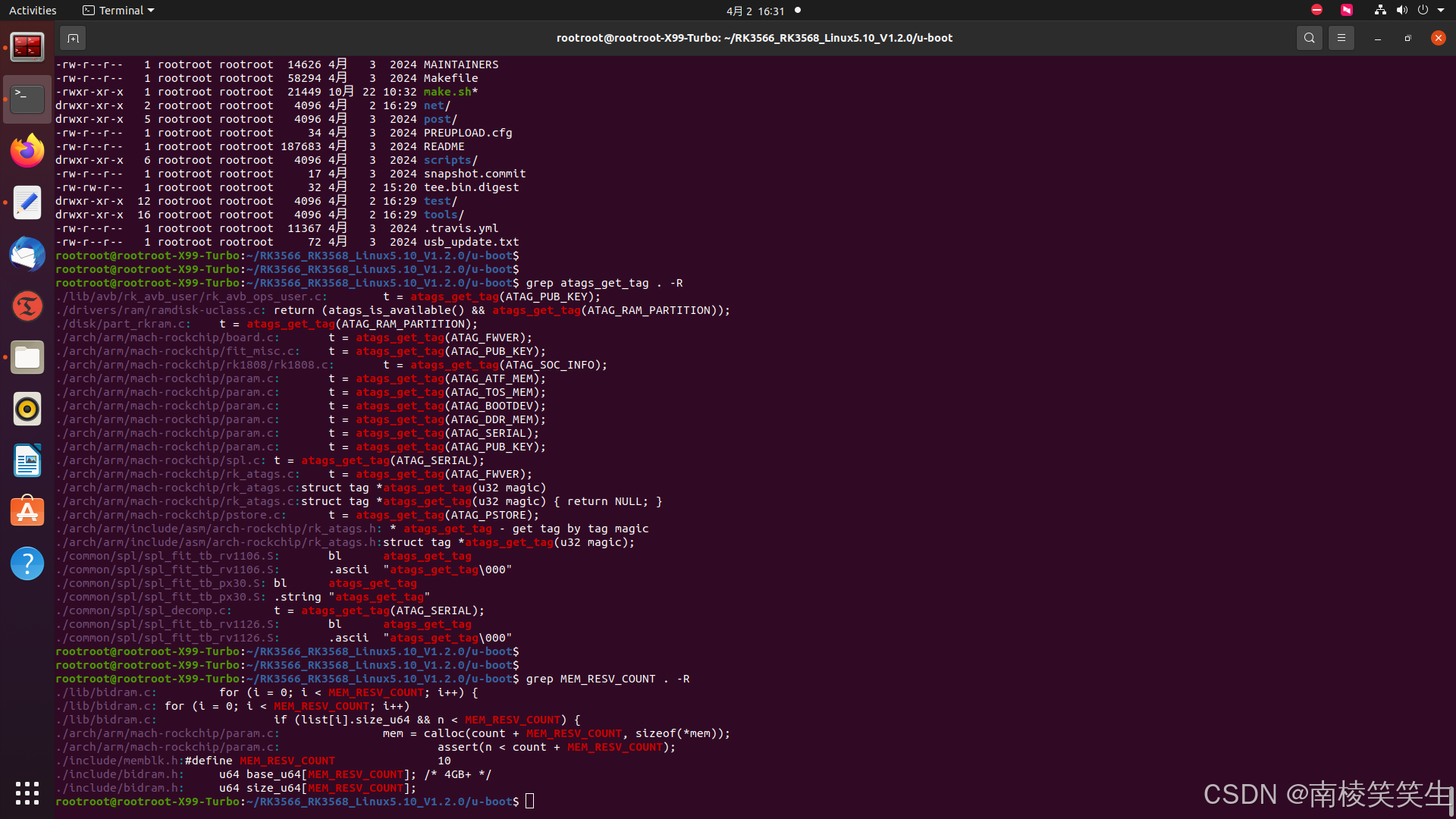Open Ubuntu Software from the dock
The image size is (1456, 819).
tap(27, 512)
